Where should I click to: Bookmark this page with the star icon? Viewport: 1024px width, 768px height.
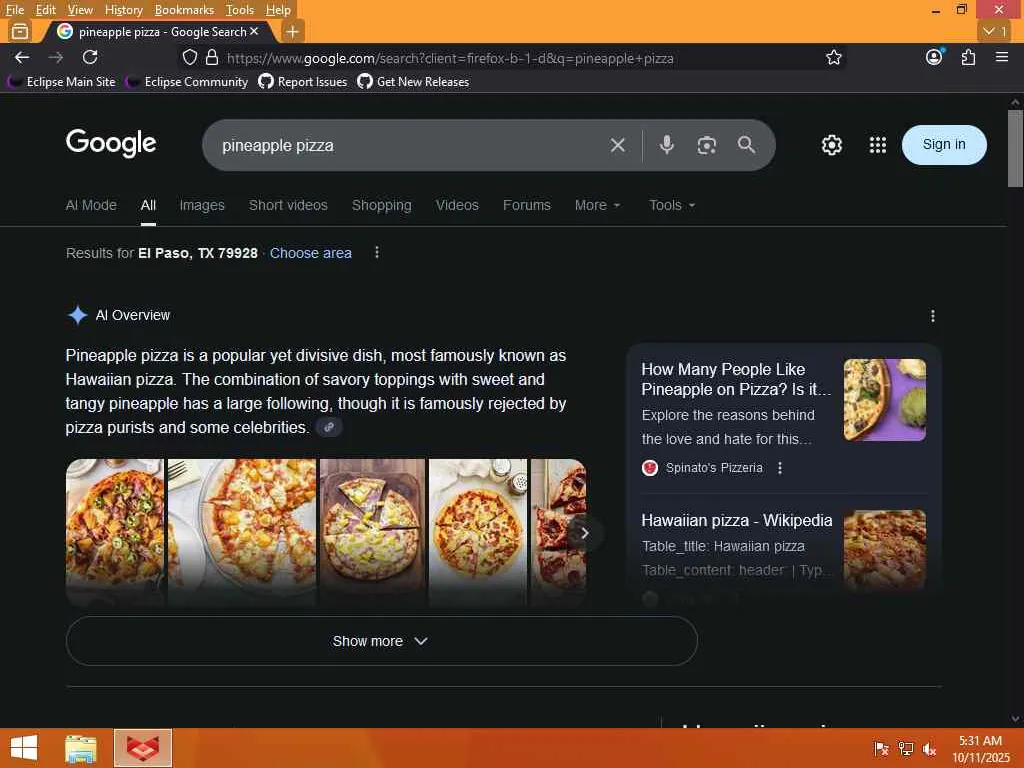(x=833, y=57)
